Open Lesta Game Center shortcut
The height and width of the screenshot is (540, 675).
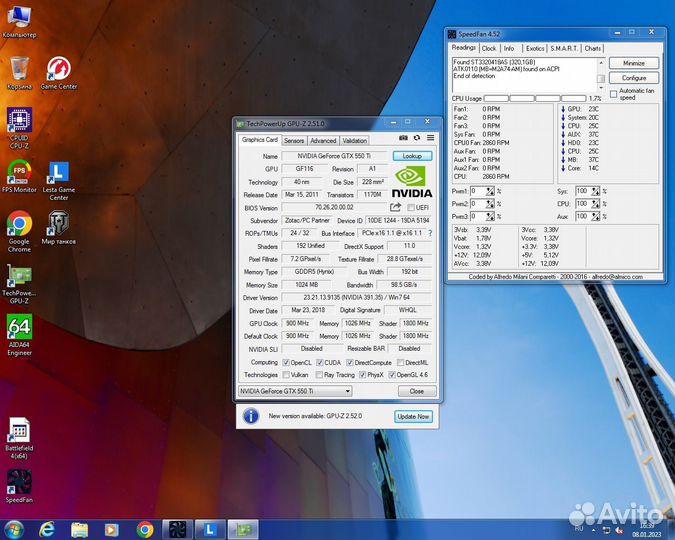point(59,180)
